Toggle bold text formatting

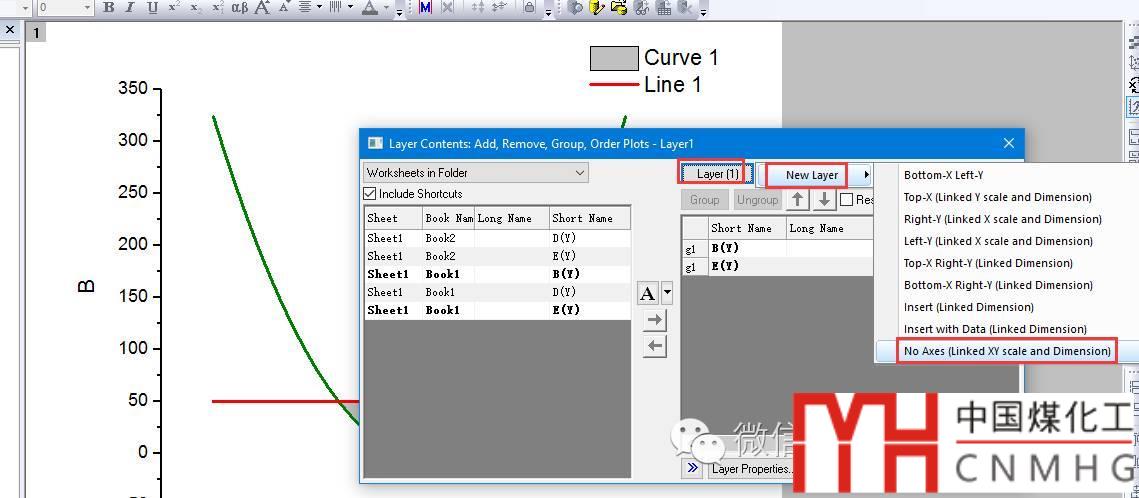(108, 8)
